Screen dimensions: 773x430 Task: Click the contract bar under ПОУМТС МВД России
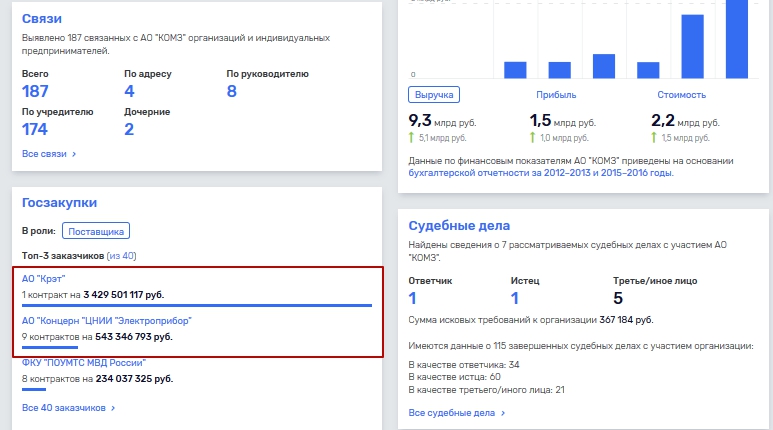pos(34,390)
